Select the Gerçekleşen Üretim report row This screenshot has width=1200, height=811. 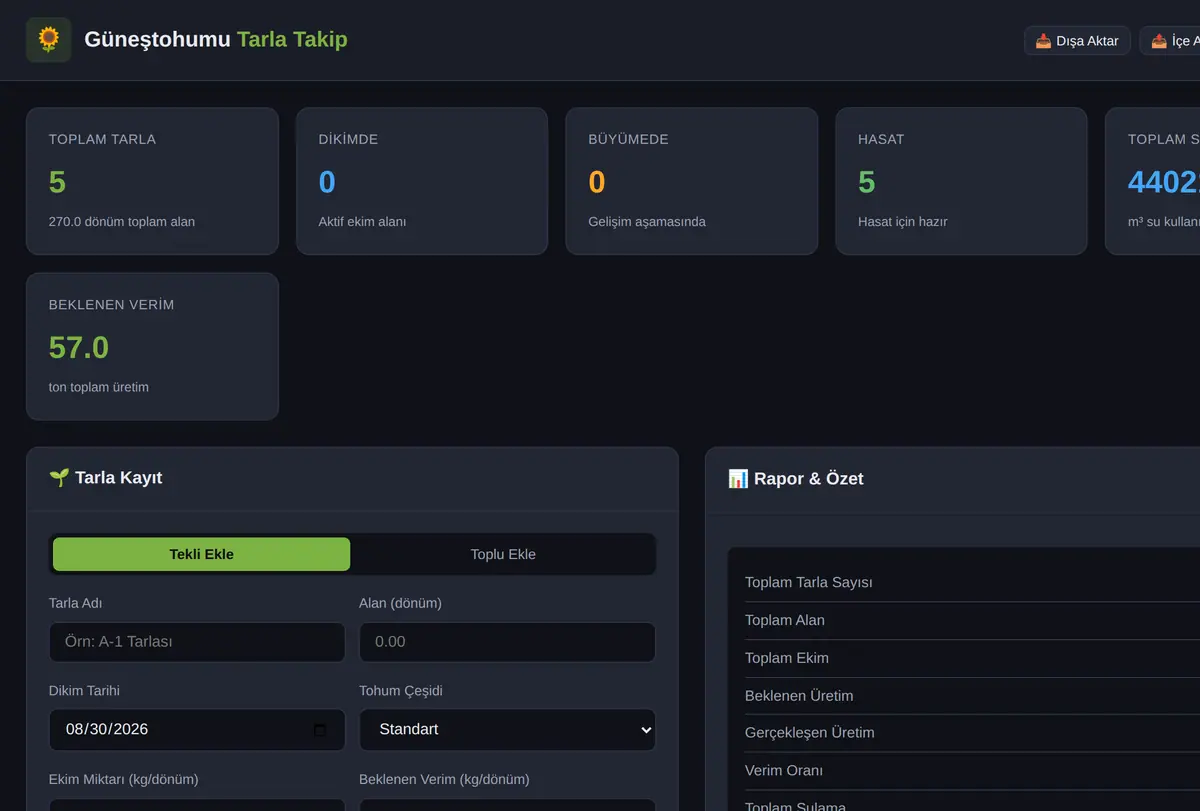(972, 733)
